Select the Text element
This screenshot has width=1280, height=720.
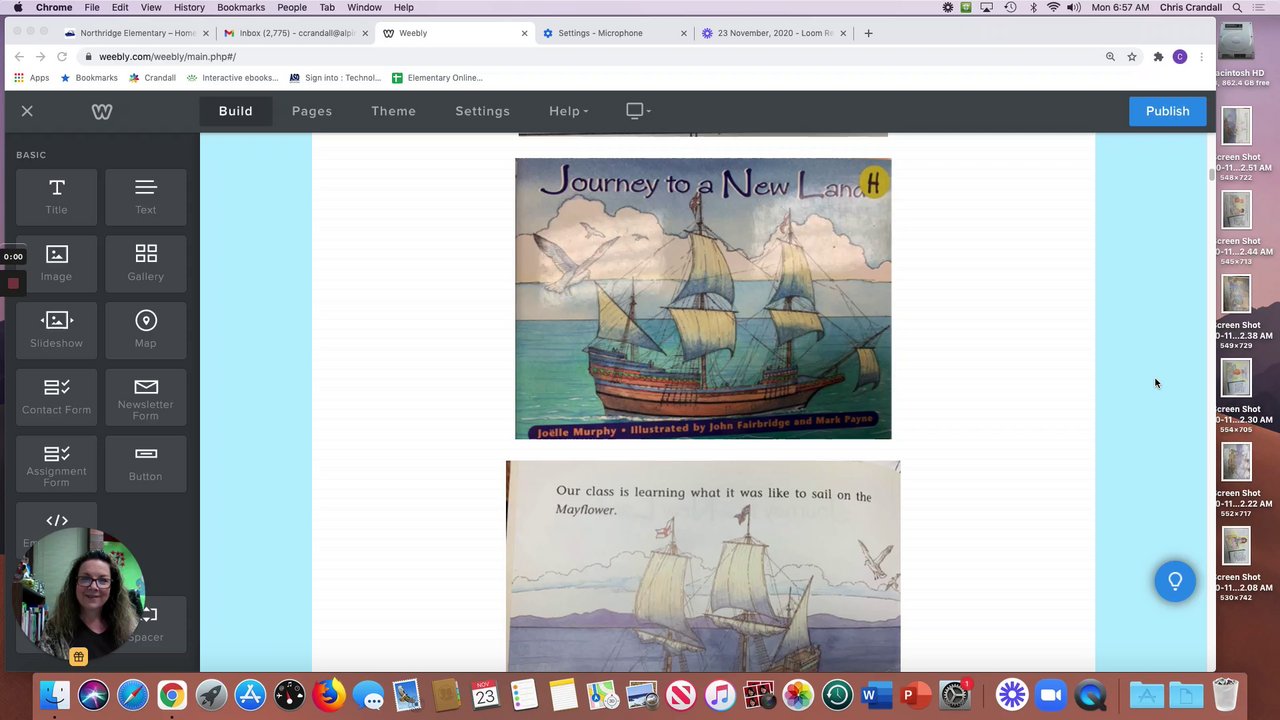click(145, 196)
